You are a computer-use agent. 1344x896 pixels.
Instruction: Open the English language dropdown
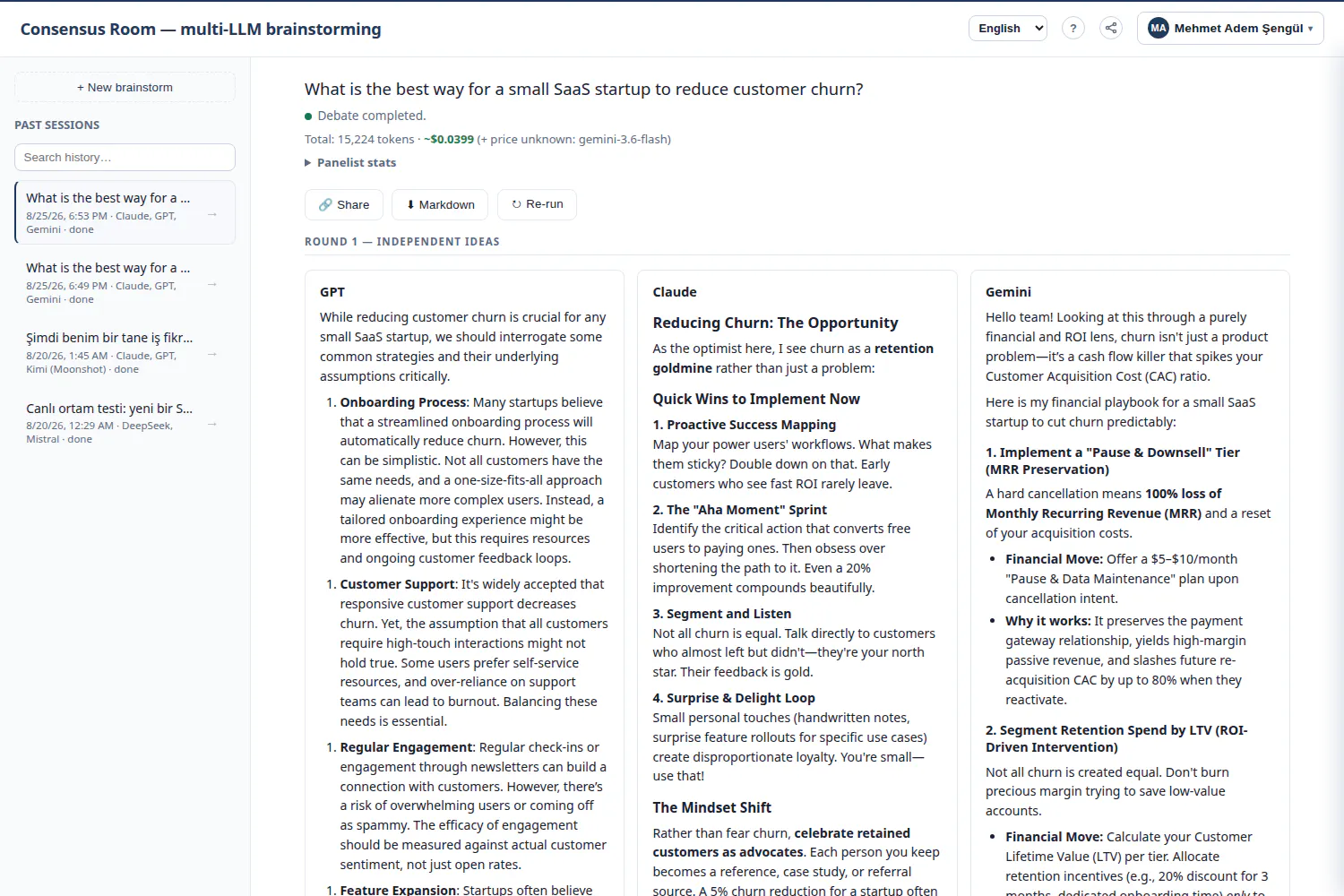pyautogui.click(x=1008, y=28)
